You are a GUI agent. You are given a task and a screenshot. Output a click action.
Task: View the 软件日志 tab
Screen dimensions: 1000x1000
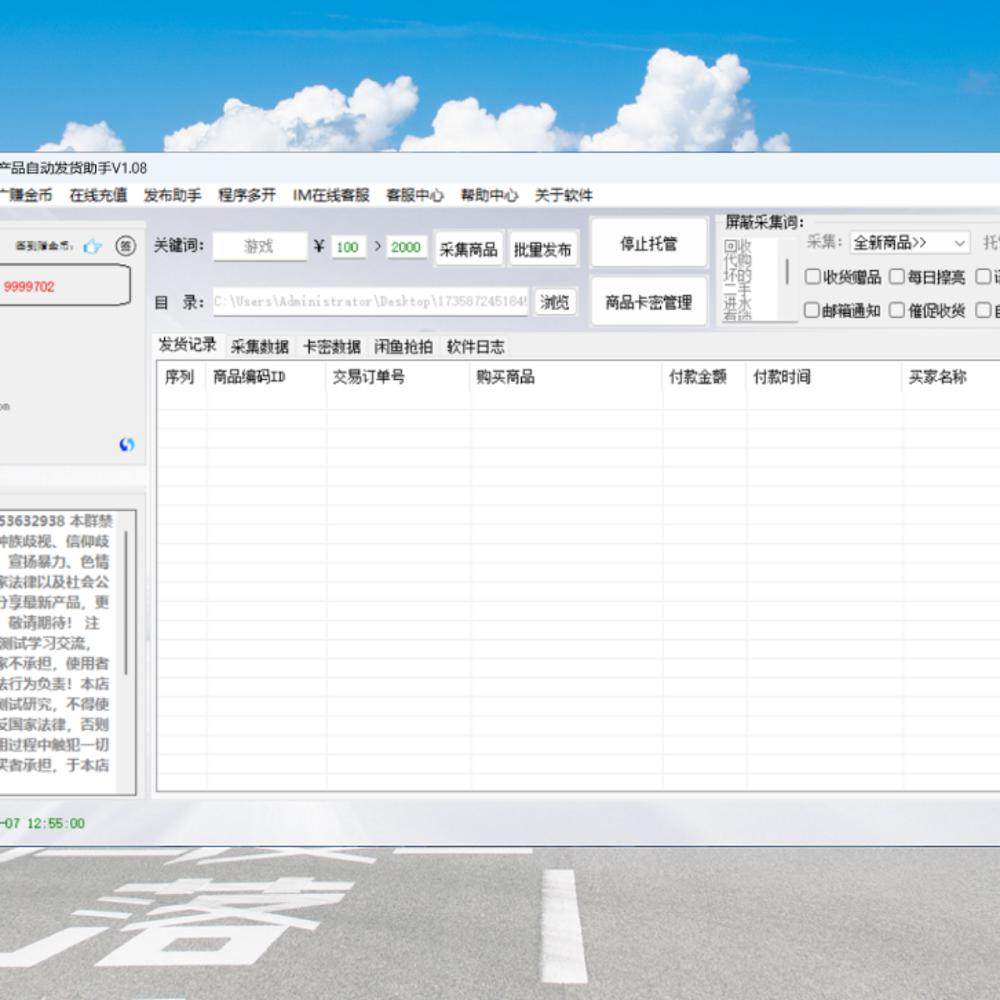coord(476,347)
